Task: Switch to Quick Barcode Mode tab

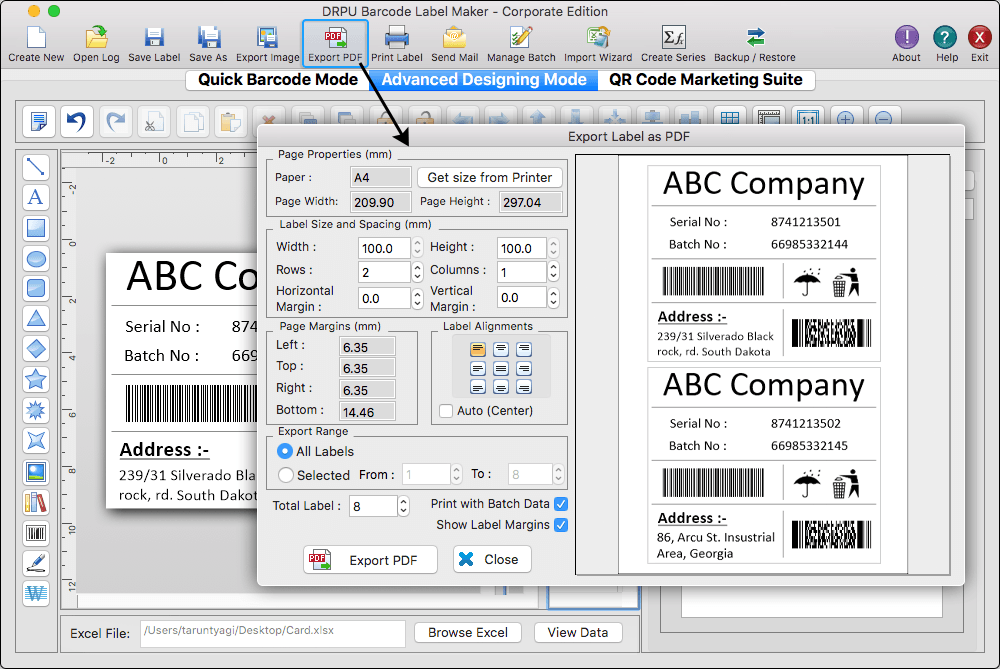Action: tap(277, 80)
